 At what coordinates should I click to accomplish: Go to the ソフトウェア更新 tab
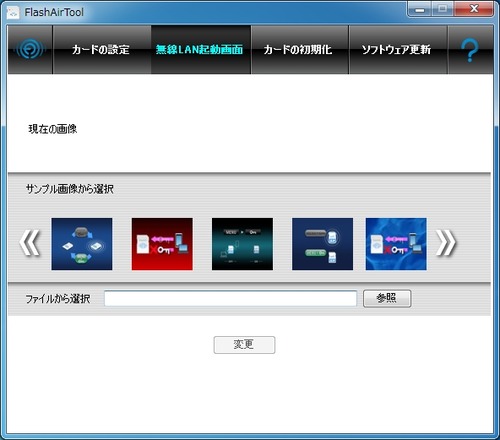click(398, 50)
